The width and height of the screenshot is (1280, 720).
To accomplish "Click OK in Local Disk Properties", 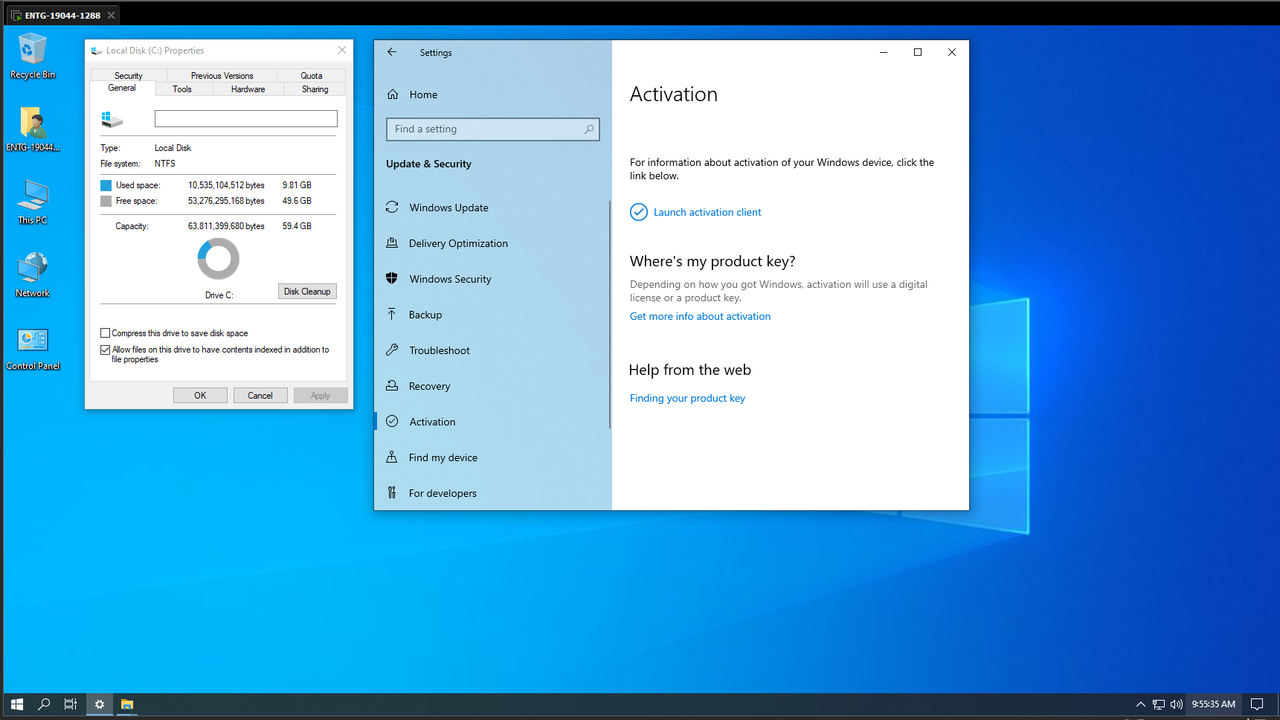I will coord(200,395).
